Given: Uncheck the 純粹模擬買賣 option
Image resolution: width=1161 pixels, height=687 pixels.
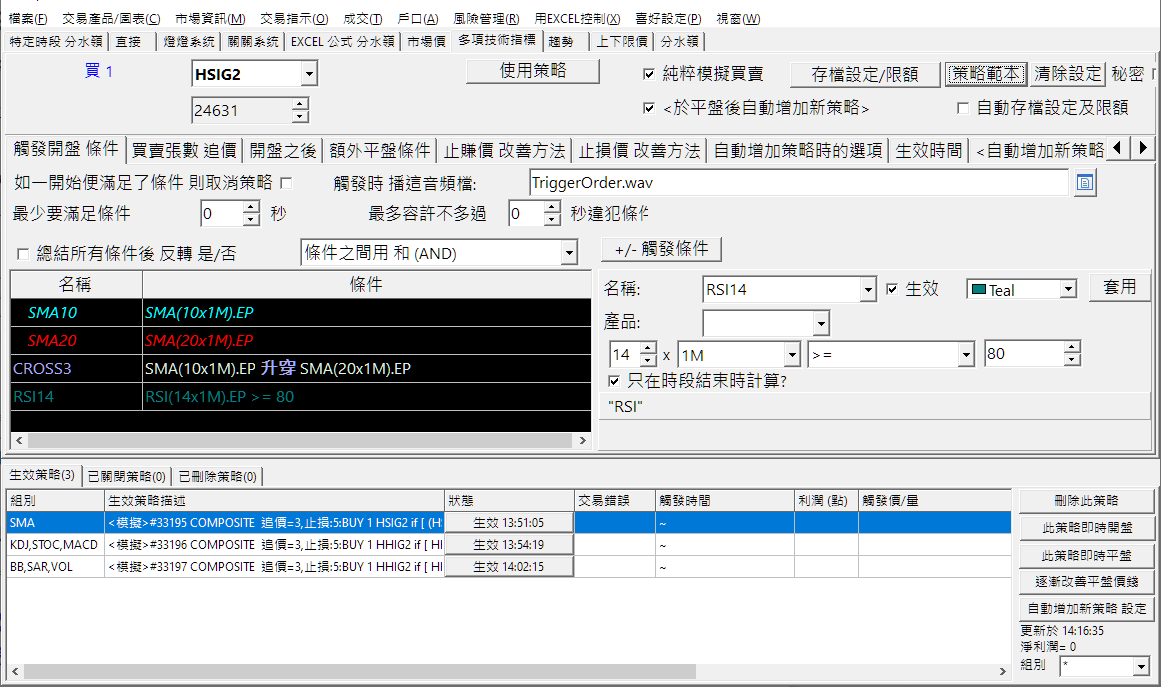Looking at the screenshot, I should point(649,73).
